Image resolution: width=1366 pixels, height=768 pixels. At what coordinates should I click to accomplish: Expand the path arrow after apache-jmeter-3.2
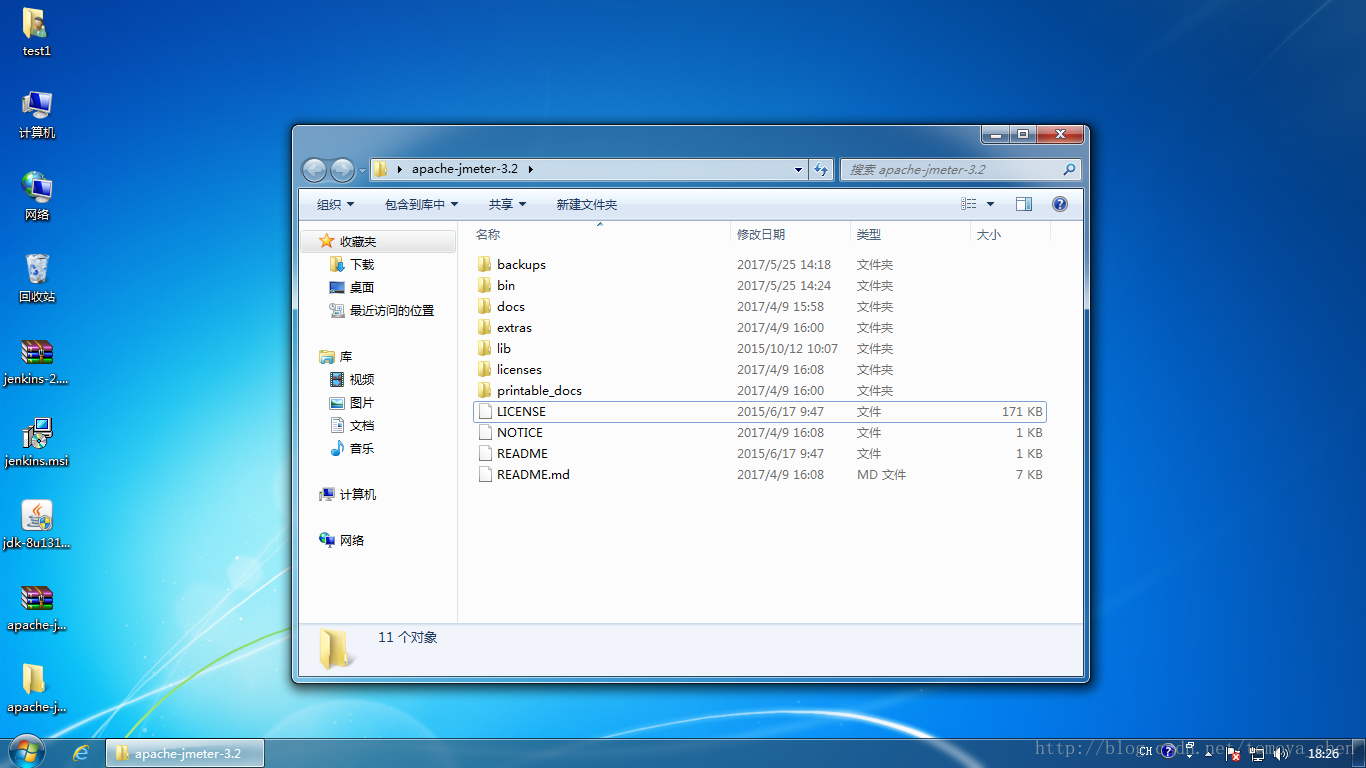tap(531, 169)
